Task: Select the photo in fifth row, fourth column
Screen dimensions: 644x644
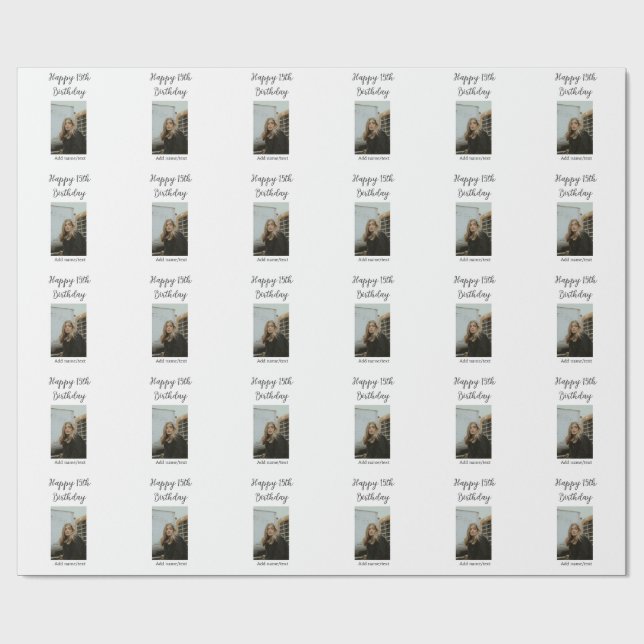Action: click(x=371, y=533)
